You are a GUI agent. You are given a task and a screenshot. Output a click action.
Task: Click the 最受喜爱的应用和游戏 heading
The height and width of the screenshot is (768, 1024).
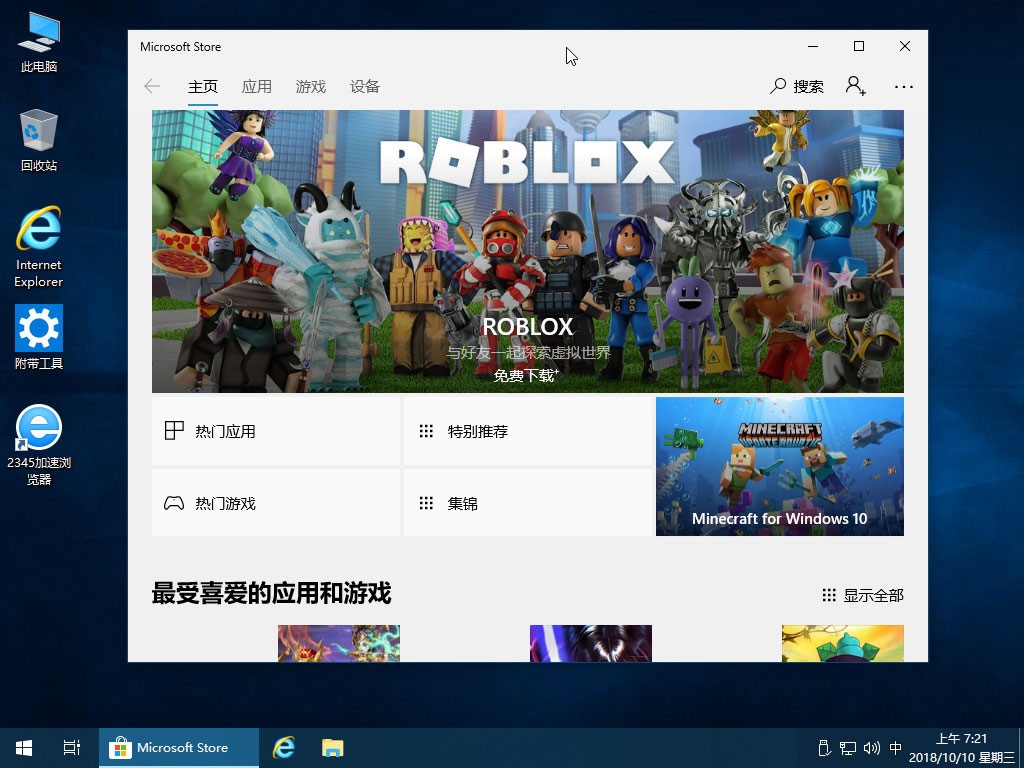(272, 594)
